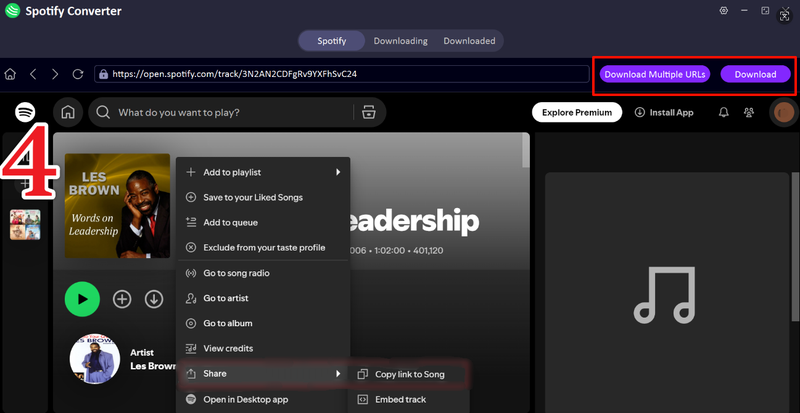The height and width of the screenshot is (413, 800).
Task: Click the Browse icon in the search bar
Action: 368,112
